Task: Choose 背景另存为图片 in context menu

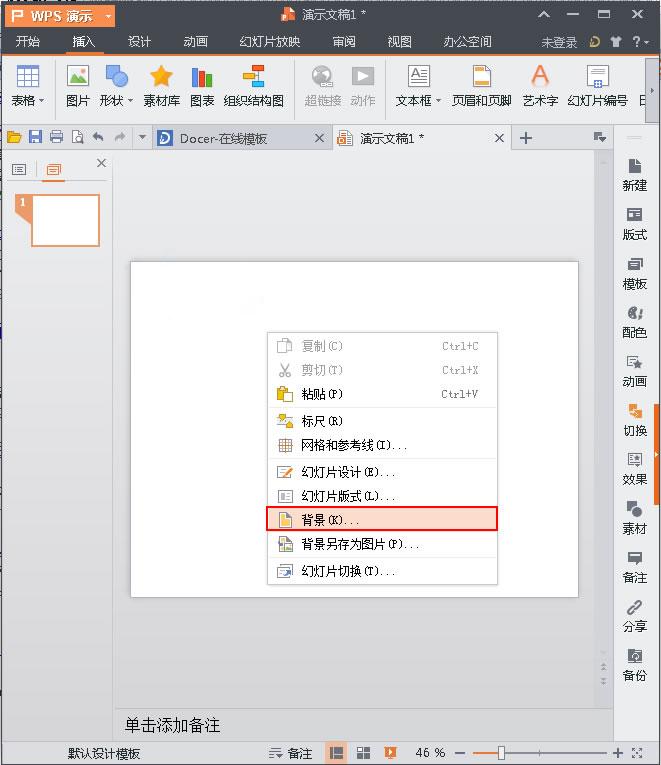Action: (382, 544)
